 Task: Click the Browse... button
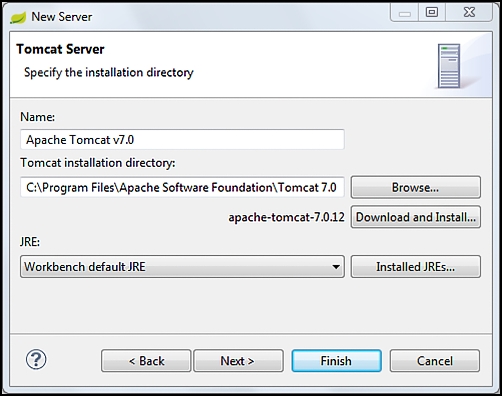click(x=416, y=187)
